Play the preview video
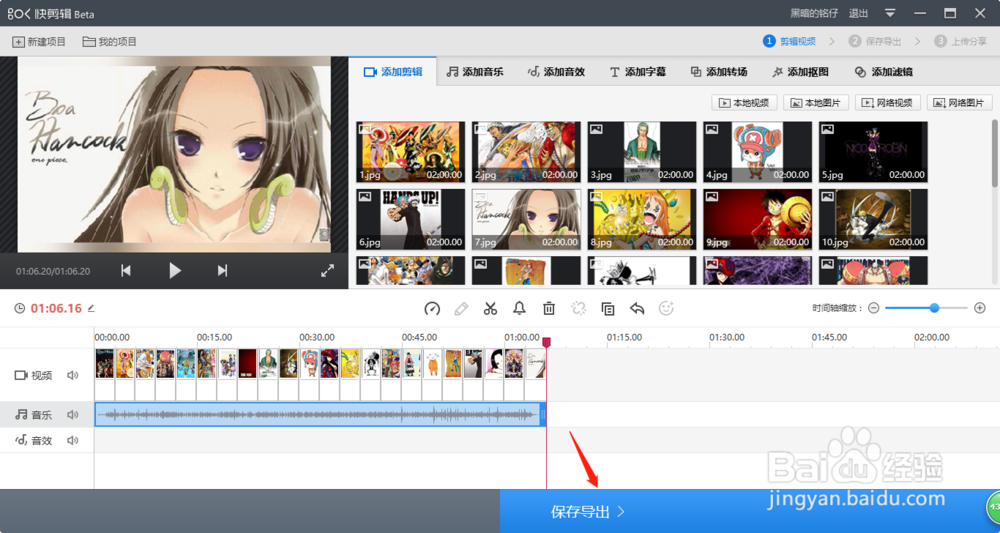Image resolution: width=1000 pixels, height=533 pixels. coord(175,271)
